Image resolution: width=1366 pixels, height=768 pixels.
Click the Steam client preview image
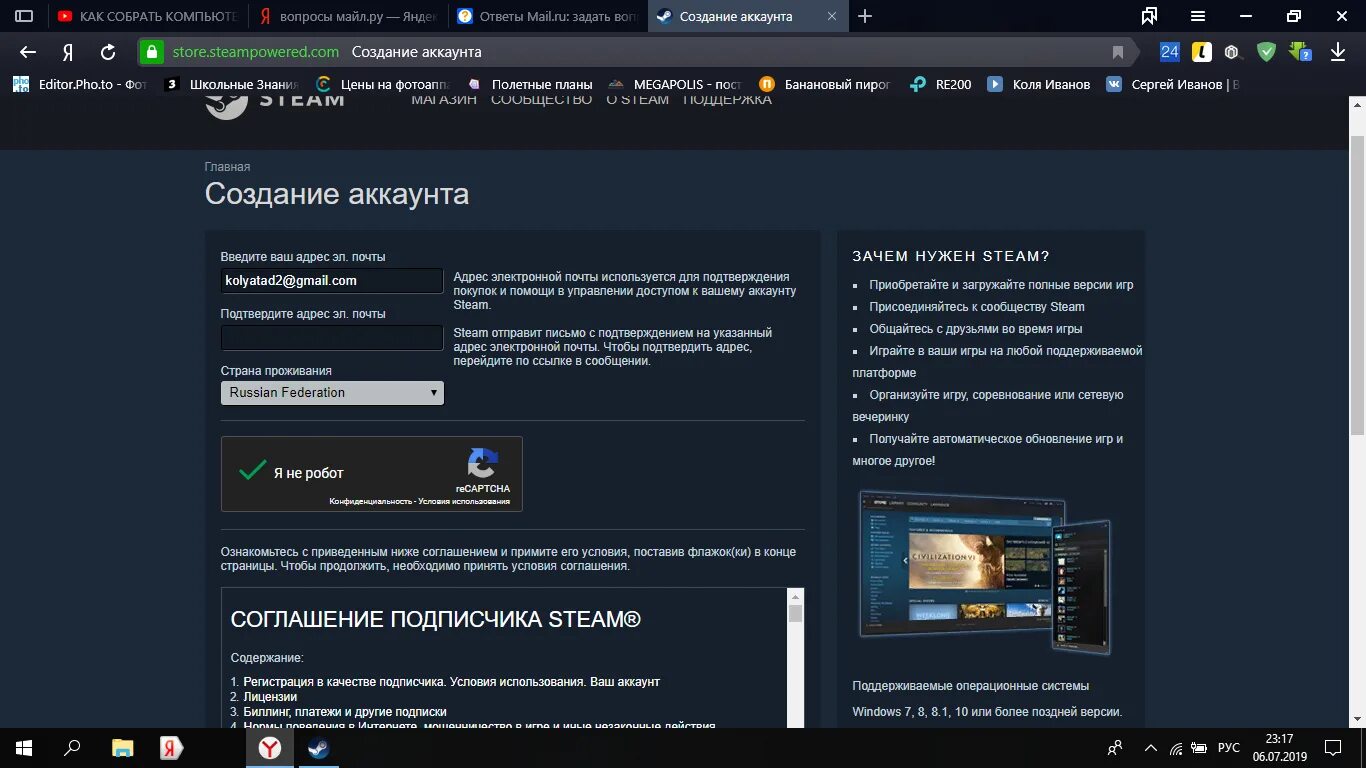(x=985, y=572)
